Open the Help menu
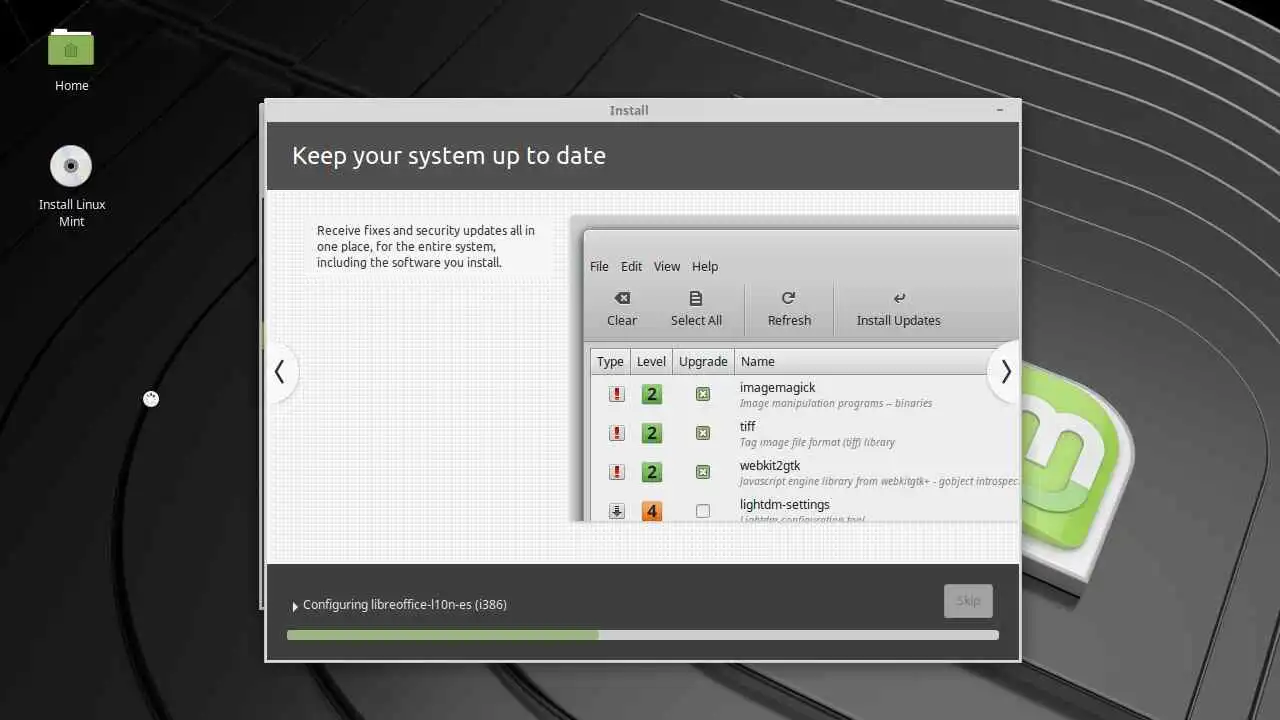The width and height of the screenshot is (1280, 720). point(705,266)
